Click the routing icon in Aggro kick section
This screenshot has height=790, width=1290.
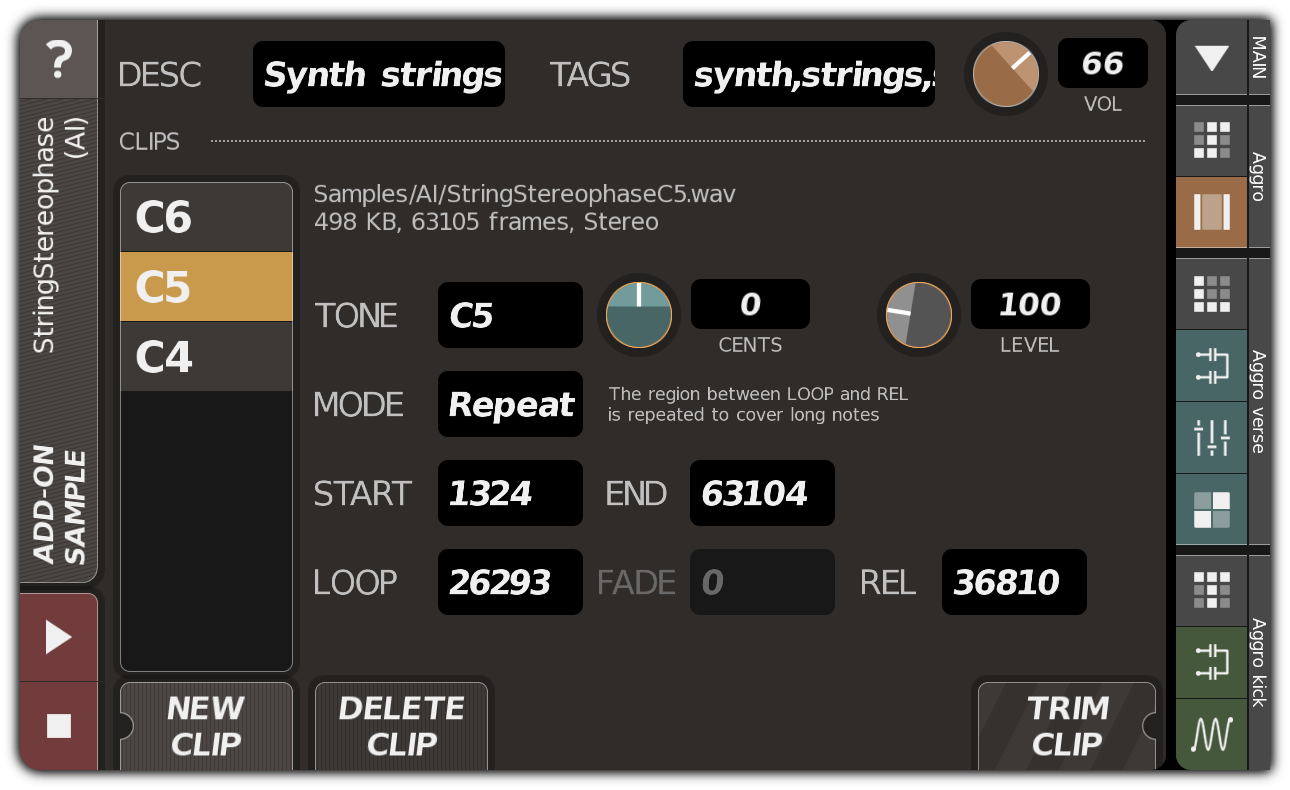pos(1211,663)
